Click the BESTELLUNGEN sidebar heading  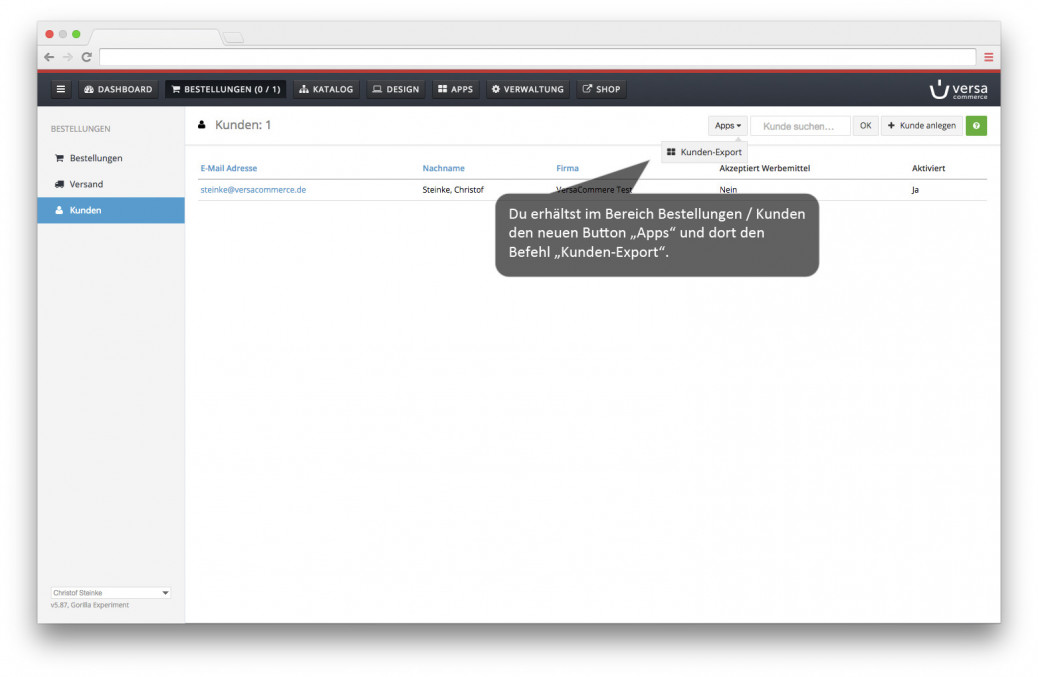(x=81, y=129)
